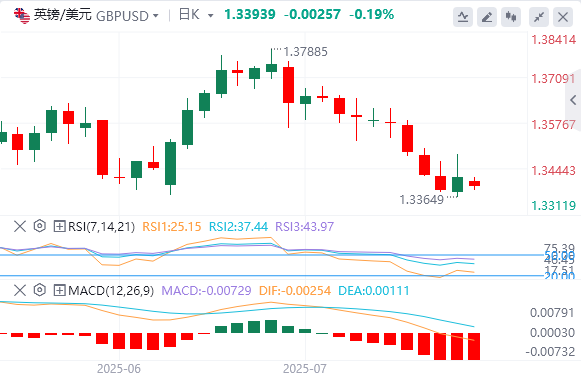Click the 1.38414 price axis label
581x379 pixels.
pyautogui.click(x=554, y=40)
